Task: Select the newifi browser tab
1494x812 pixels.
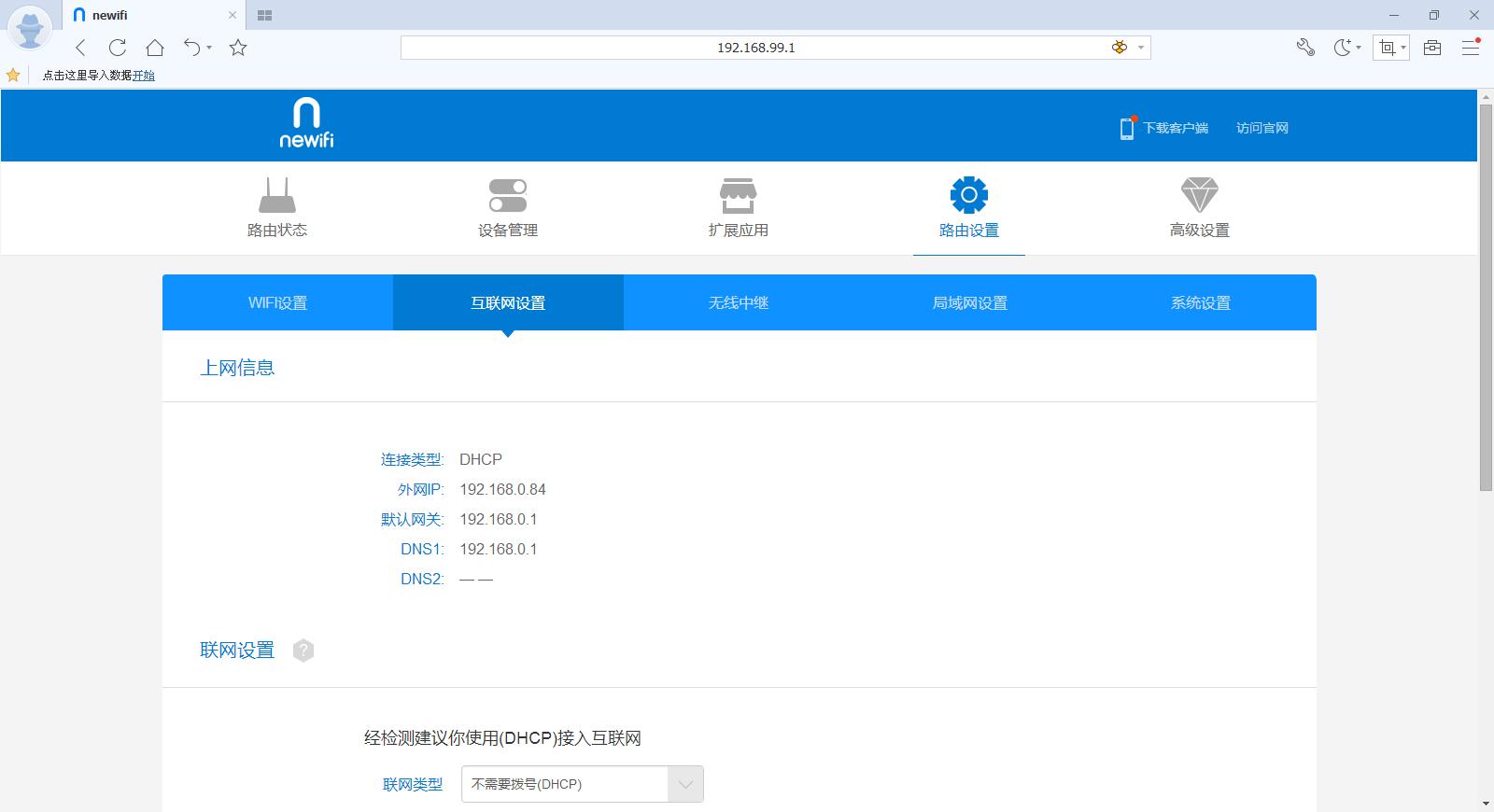Action: (x=154, y=15)
